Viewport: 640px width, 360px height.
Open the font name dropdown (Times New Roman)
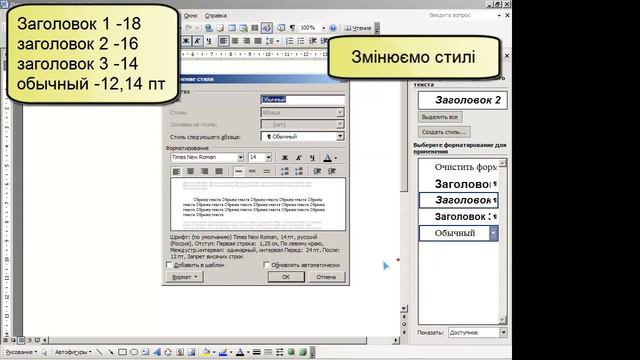coord(240,158)
